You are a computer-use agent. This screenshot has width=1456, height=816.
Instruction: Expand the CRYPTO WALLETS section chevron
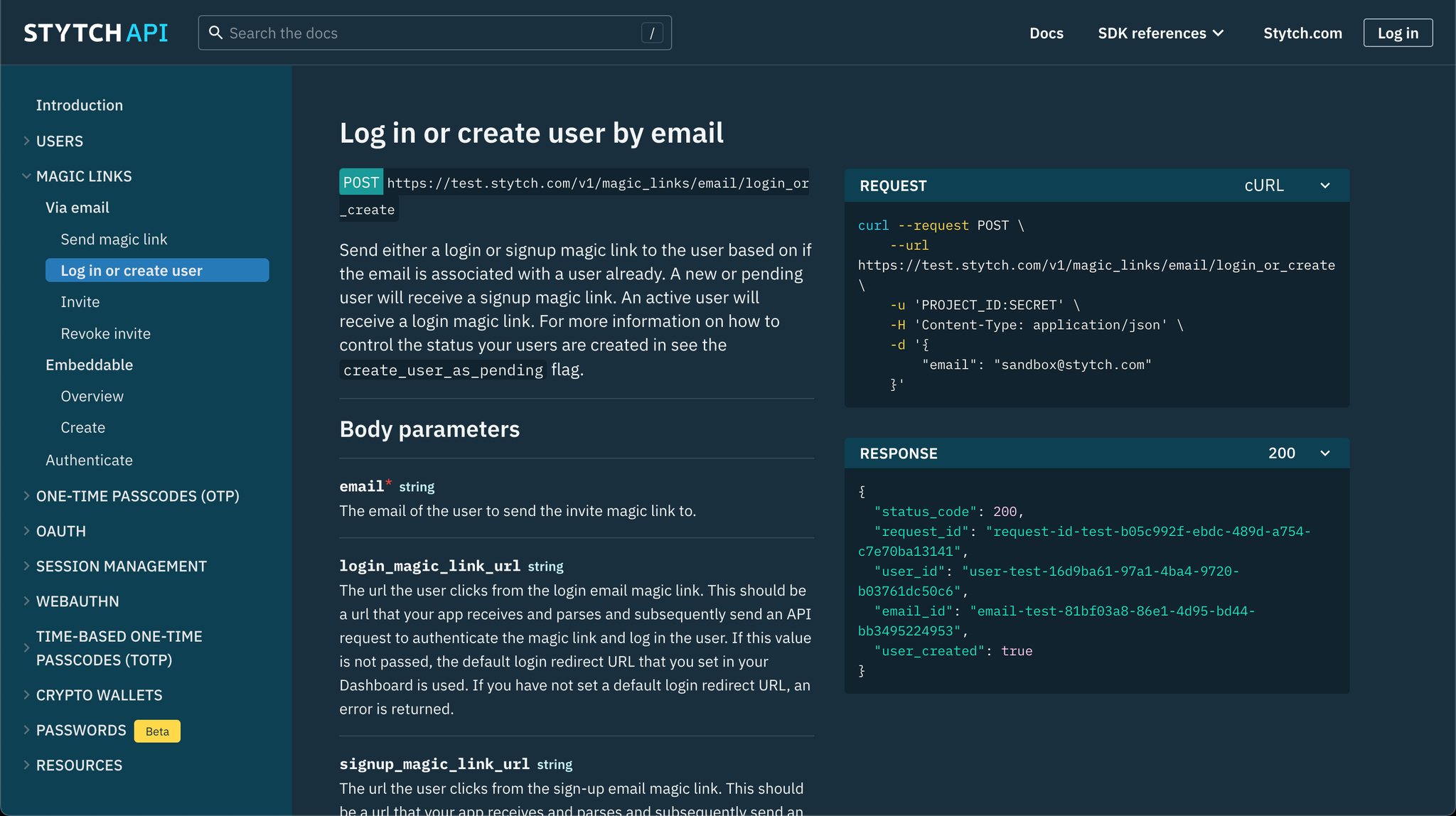[26, 694]
